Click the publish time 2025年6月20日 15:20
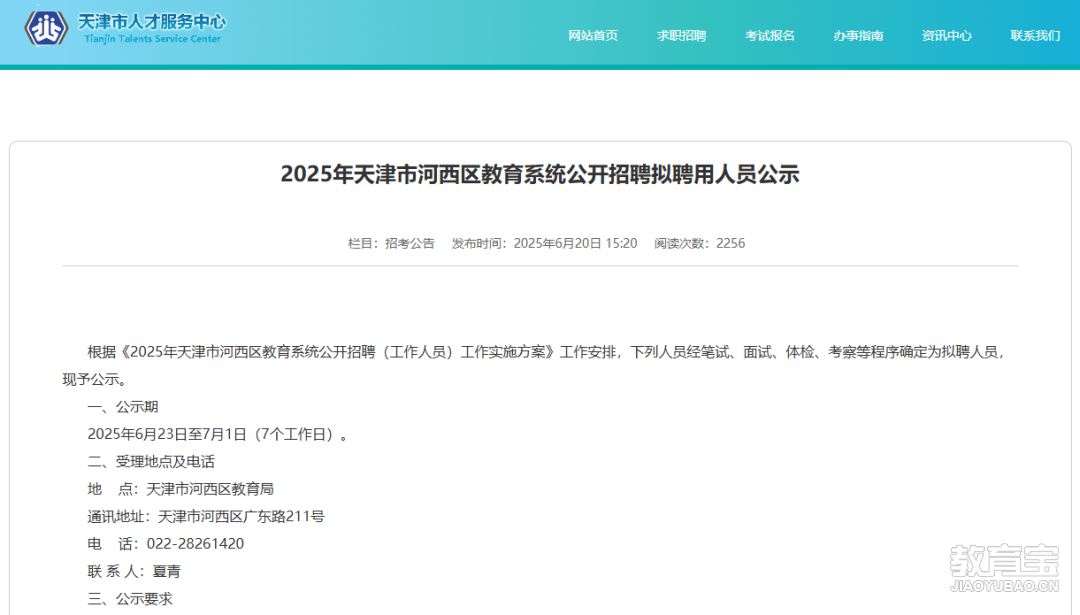 575,244
